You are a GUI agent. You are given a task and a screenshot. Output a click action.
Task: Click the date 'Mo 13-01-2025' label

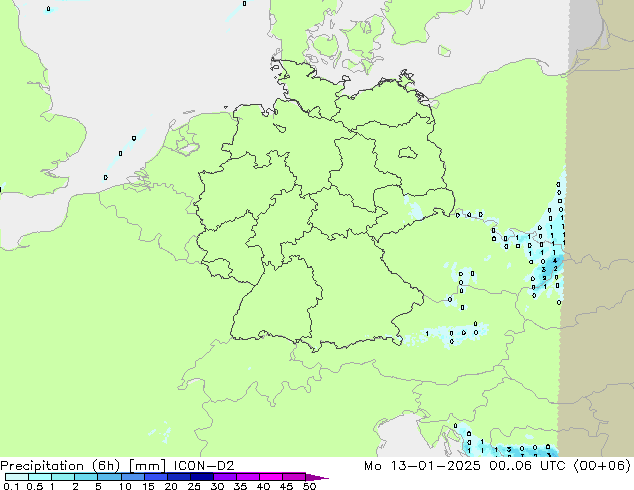pos(423,466)
